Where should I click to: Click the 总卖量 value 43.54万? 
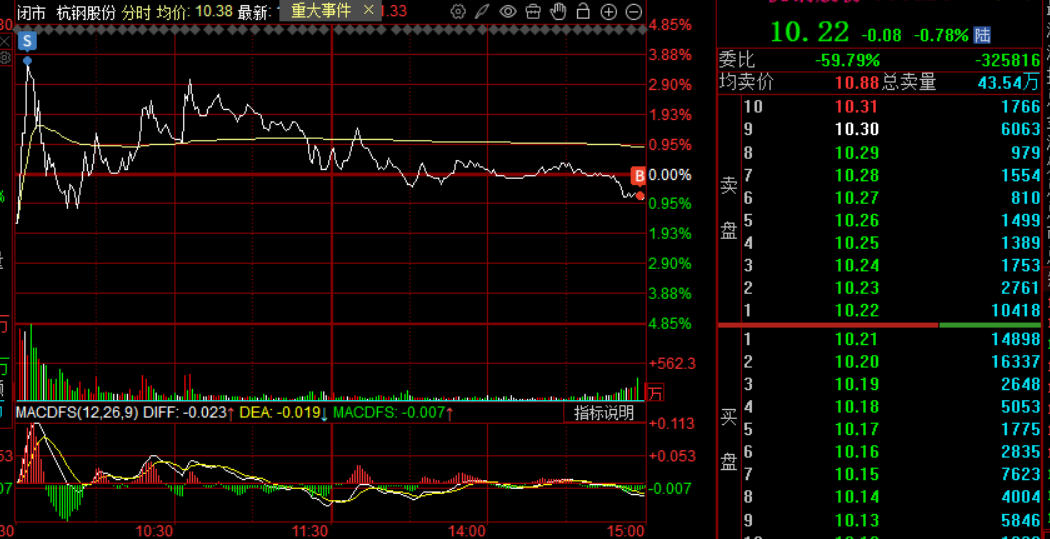click(1009, 83)
